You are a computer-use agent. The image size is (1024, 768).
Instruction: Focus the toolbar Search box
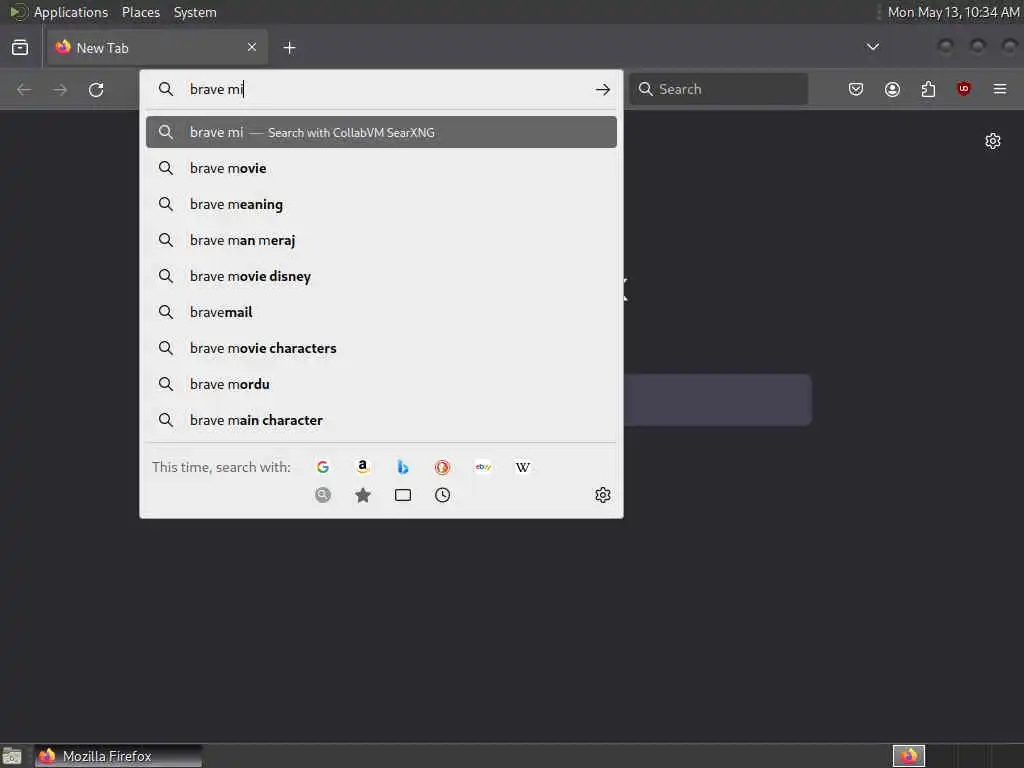(x=718, y=89)
